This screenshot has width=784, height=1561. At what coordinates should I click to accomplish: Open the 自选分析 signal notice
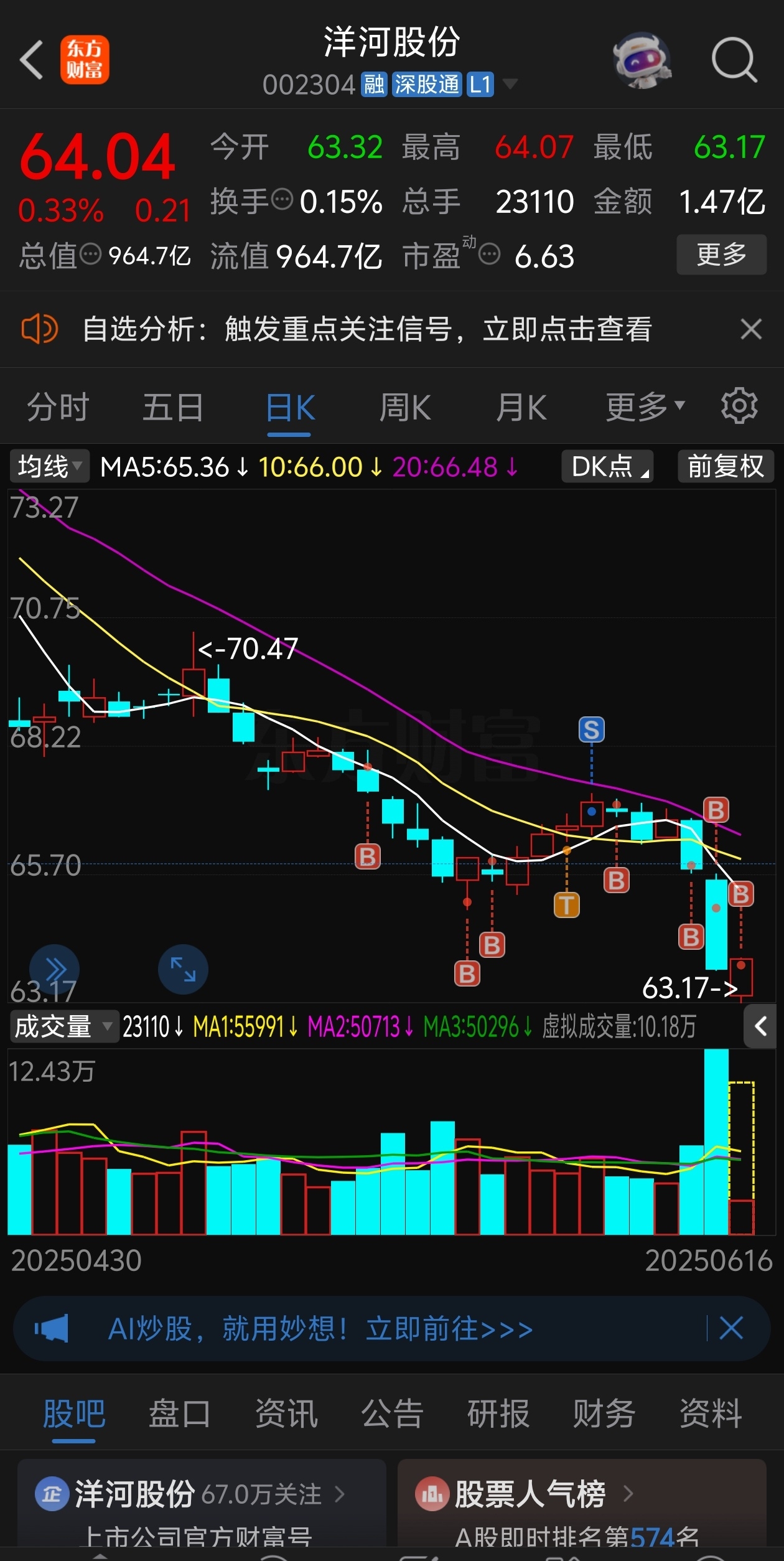[x=367, y=329]
